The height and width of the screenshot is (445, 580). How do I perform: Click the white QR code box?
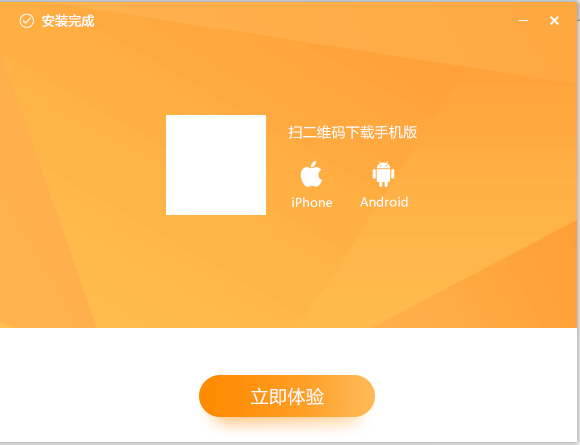pyautogui.click(x=216, y=165)
